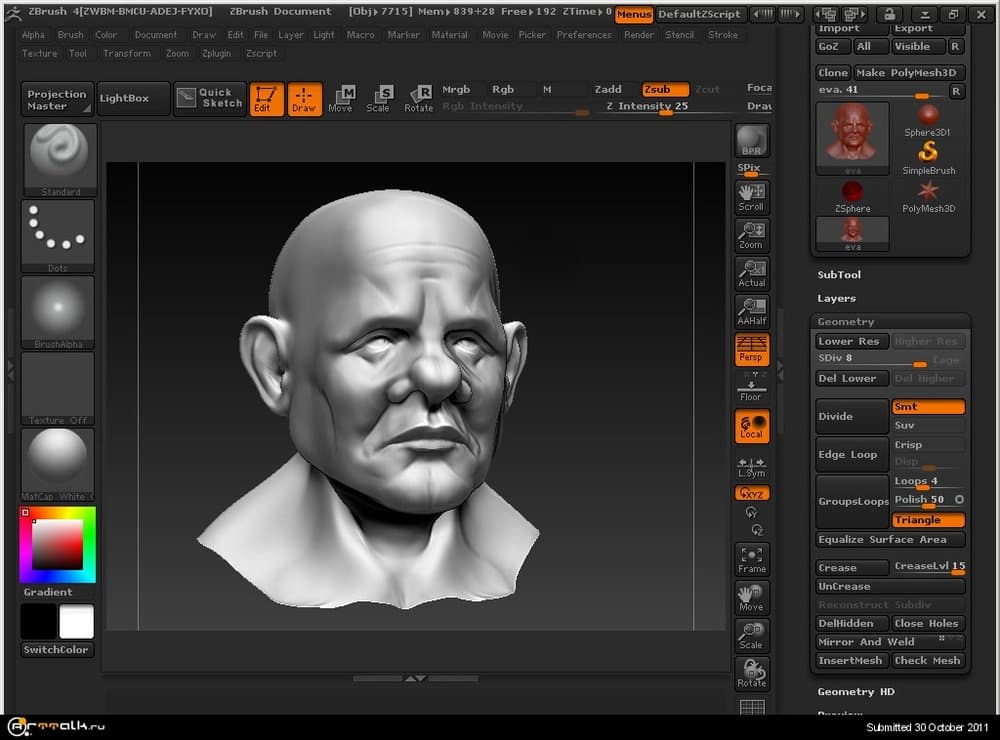Click the Scroll canvas icon

pos(751,196)
